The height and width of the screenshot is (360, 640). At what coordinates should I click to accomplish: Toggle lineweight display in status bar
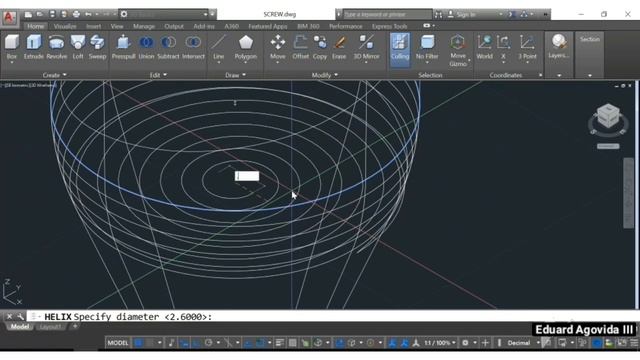[x=280, y=343]
